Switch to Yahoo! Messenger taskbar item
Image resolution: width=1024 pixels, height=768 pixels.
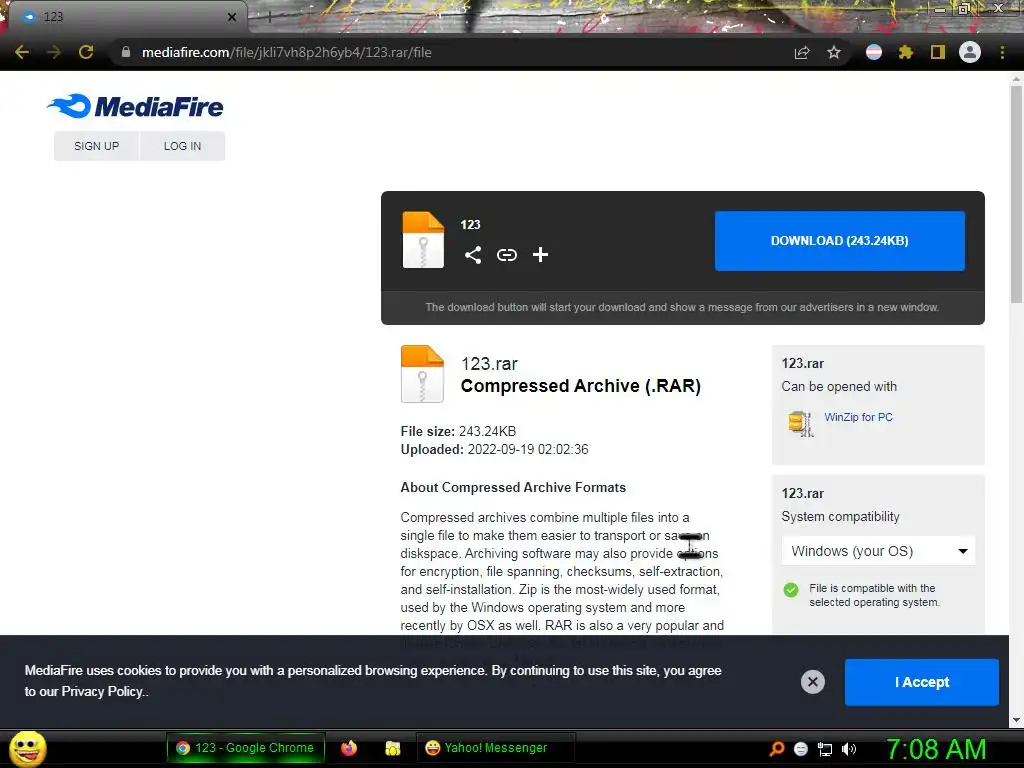pos(496,748)
